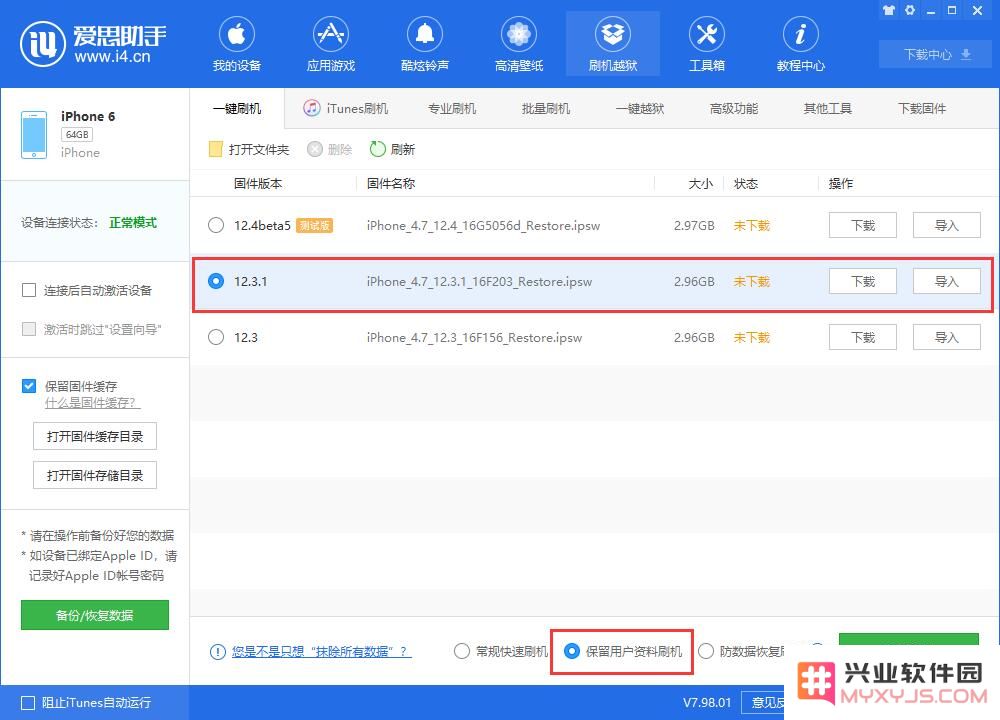Open the skin shirt icon in title bar
The height and width of the screenshot is (720, 1000).
click(x=888, y=10)
